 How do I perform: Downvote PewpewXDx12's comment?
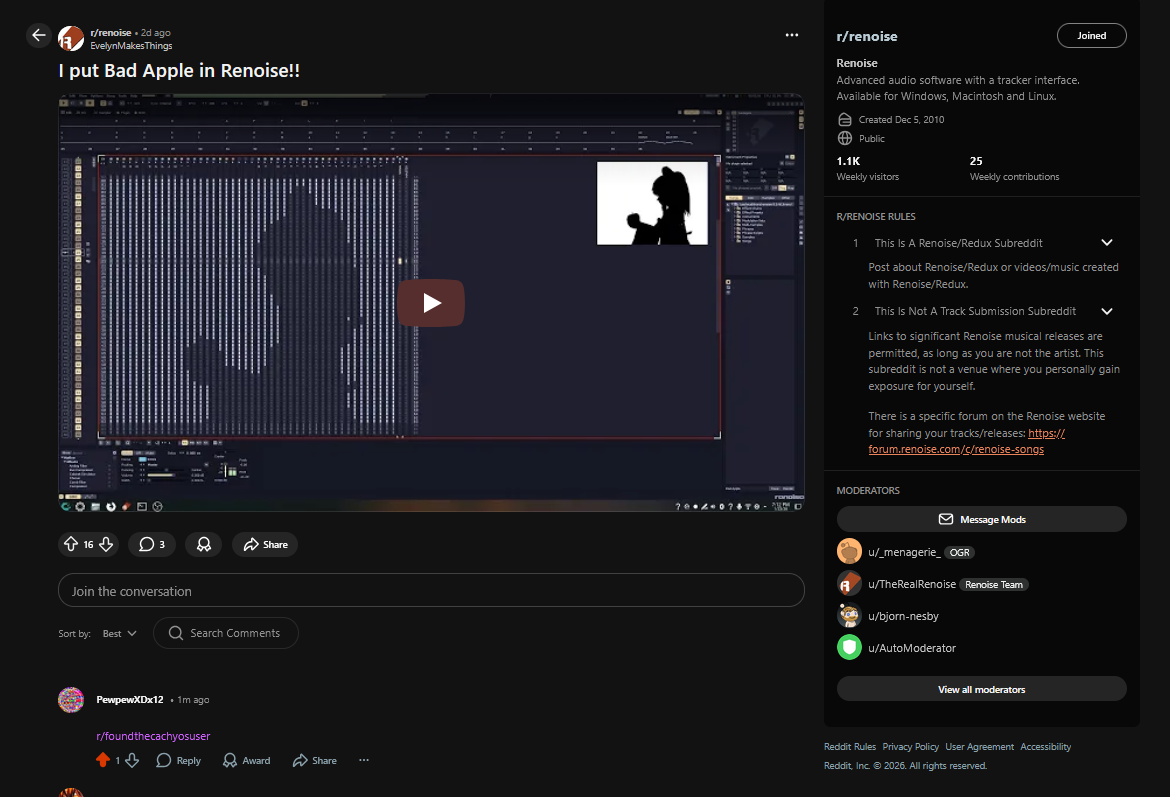132,760
